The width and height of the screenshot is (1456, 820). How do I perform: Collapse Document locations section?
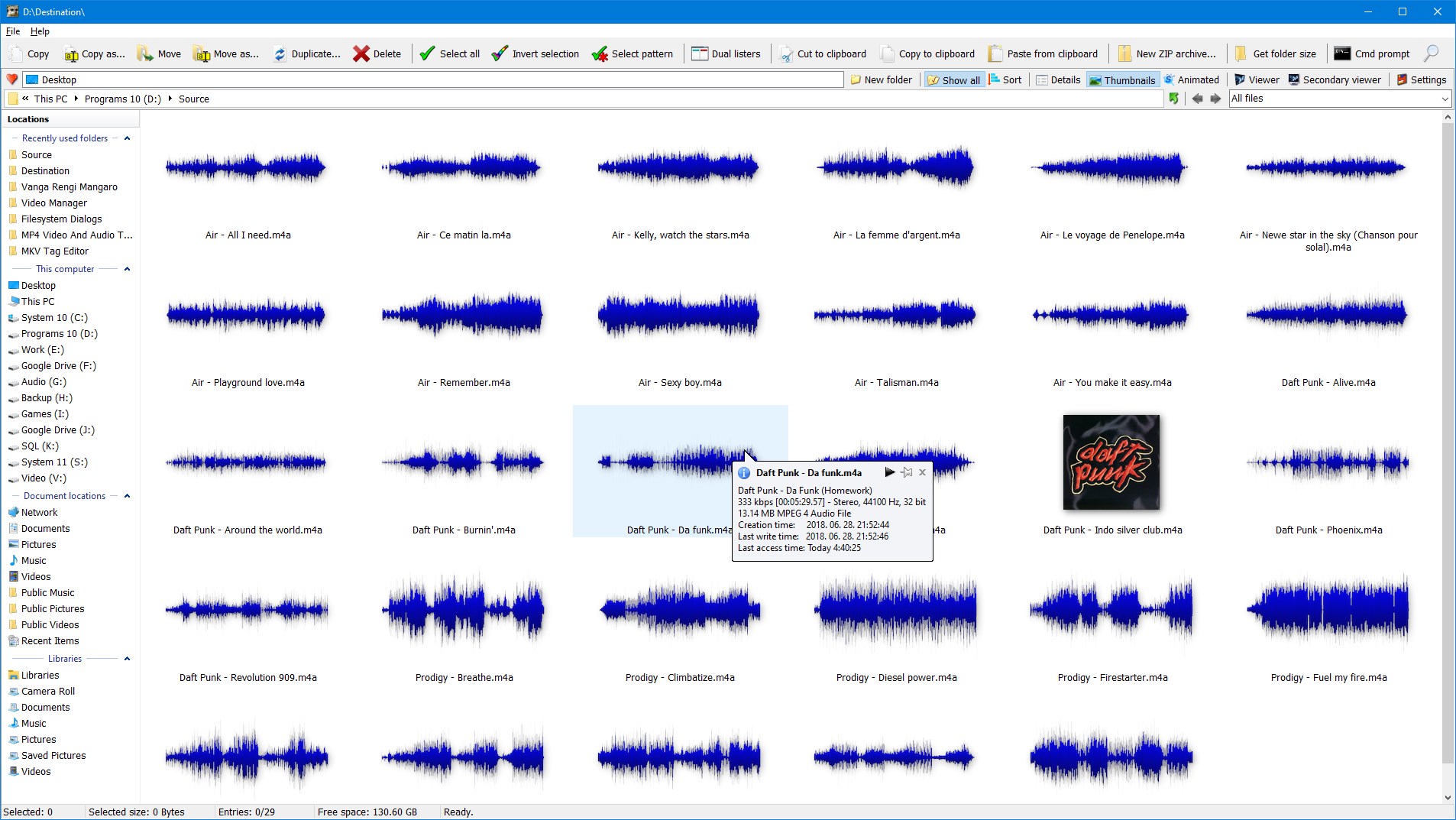pyautogui.click(x=127, y=496)
